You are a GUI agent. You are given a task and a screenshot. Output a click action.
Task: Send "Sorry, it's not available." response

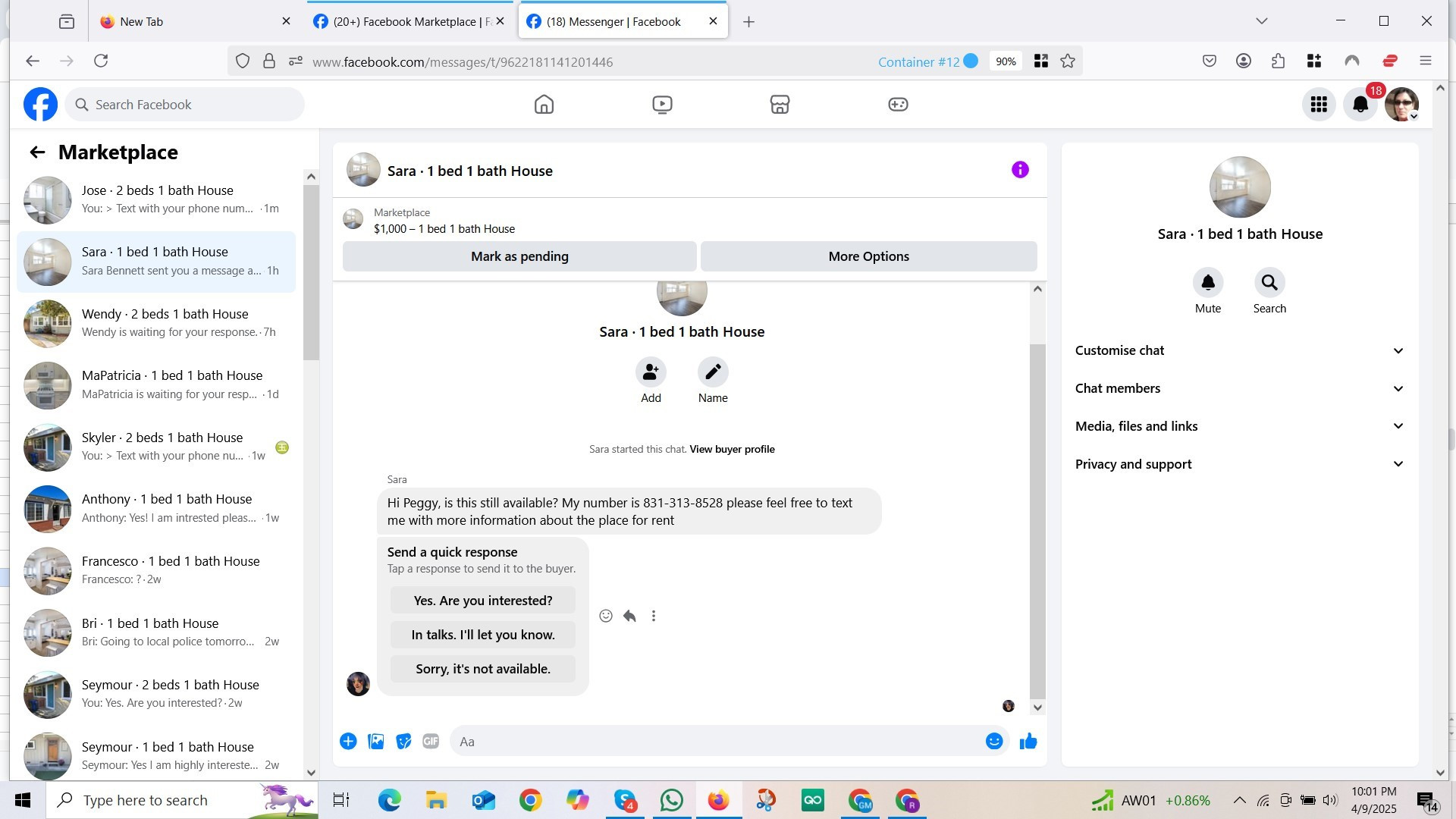[483, 669]
